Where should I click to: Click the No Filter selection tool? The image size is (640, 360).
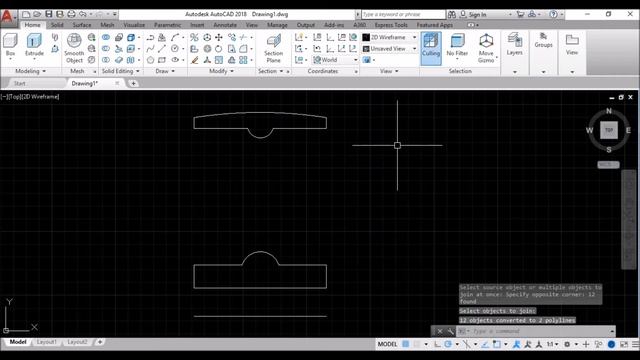pos(457,46)
